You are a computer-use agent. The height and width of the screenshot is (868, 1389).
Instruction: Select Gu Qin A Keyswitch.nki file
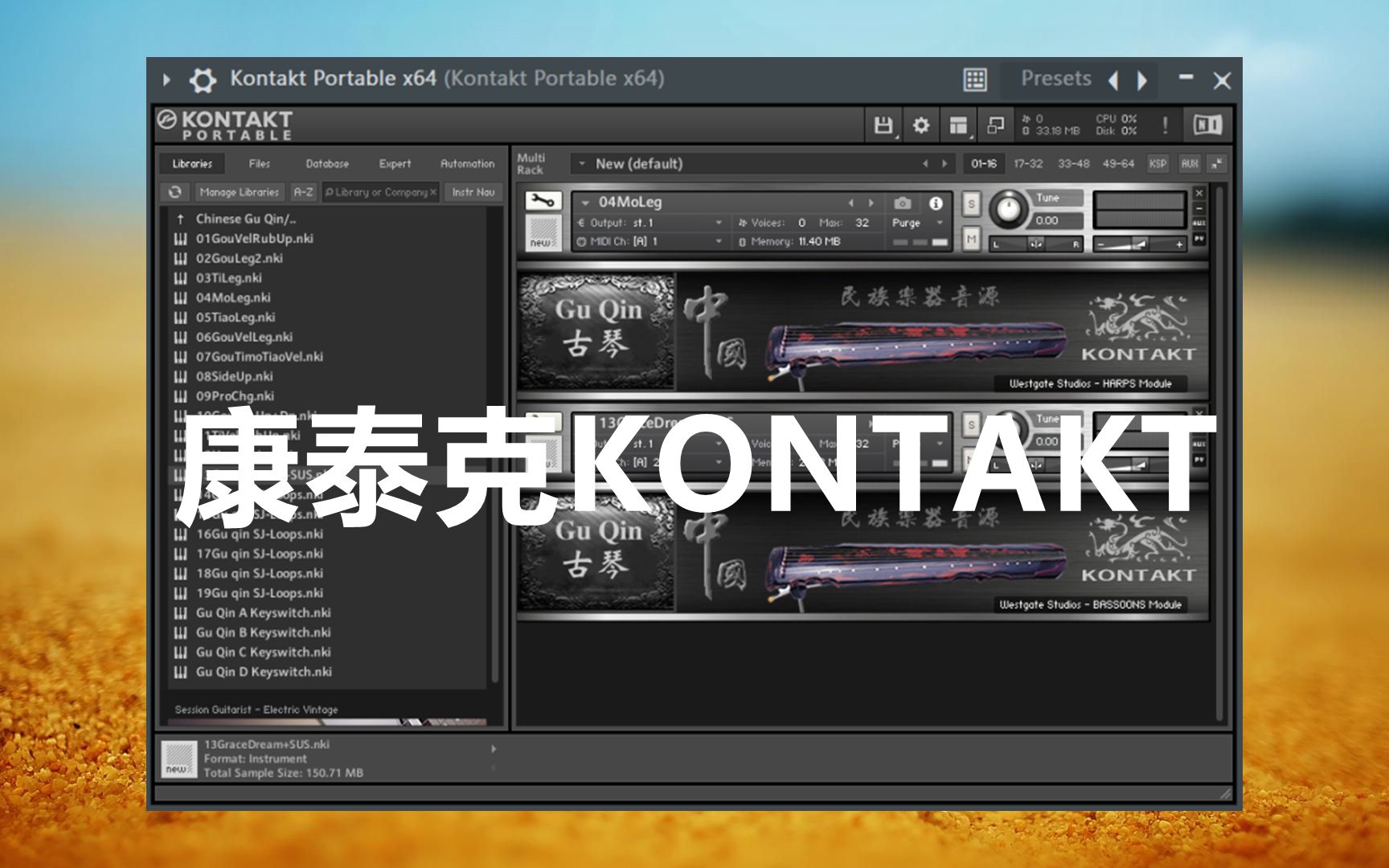point(263,612)
